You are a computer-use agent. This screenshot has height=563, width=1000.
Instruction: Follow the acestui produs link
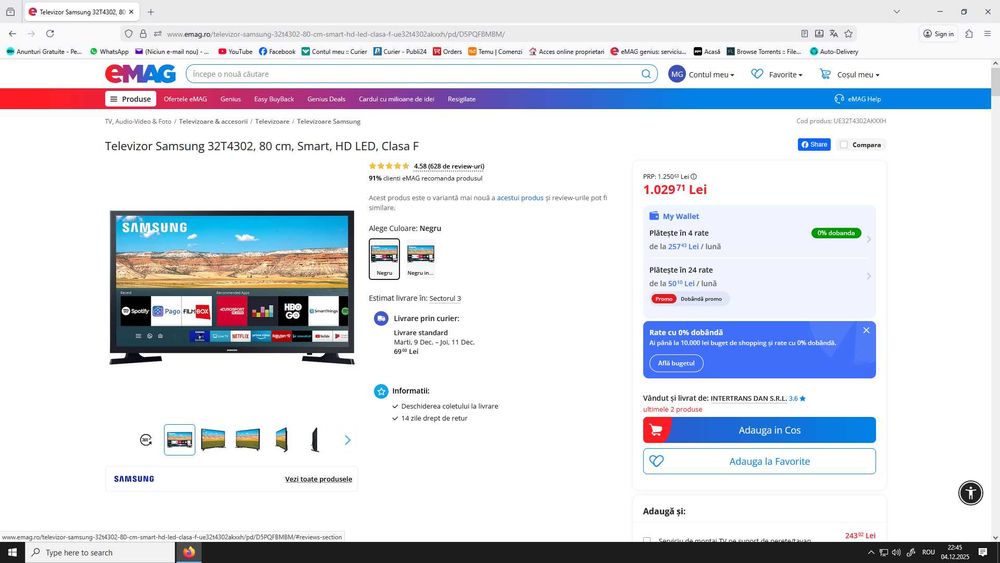[x=520, y=198]
